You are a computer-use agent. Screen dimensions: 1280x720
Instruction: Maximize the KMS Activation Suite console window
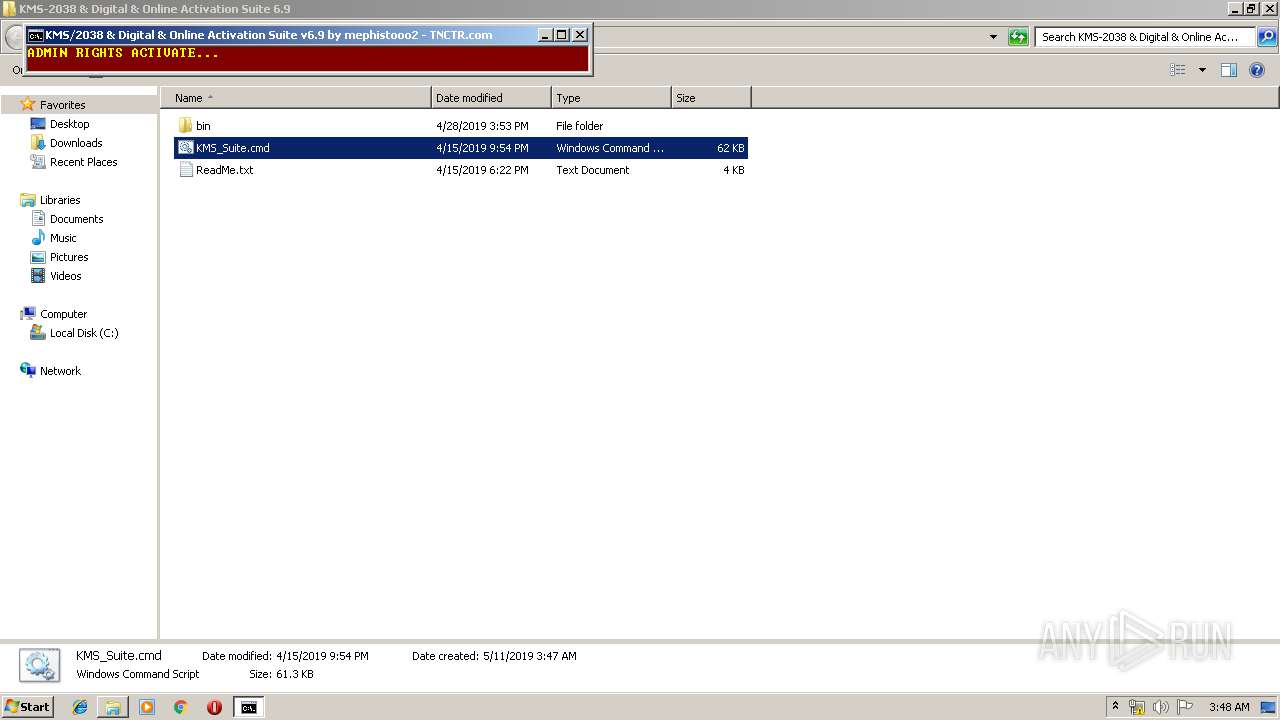pyautogui.click(x=562, y=35)
